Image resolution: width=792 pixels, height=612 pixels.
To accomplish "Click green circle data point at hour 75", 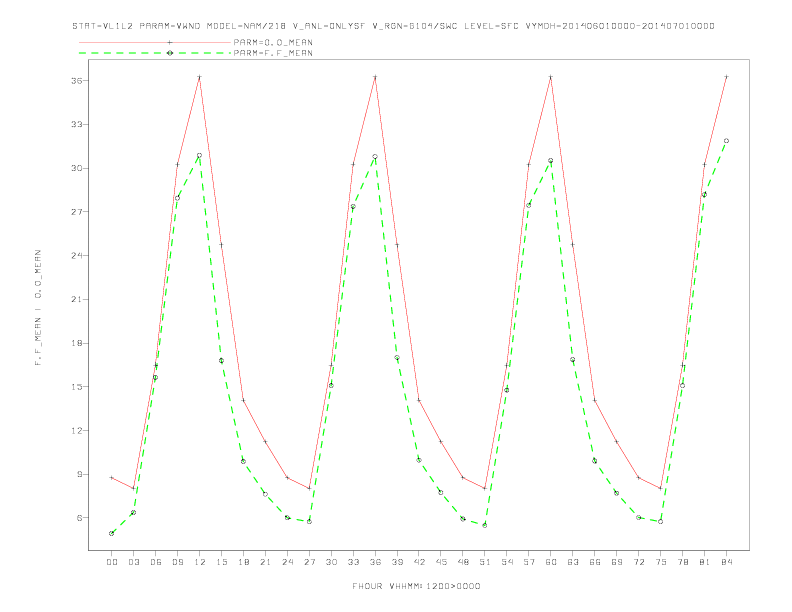I will pos(661,522).
